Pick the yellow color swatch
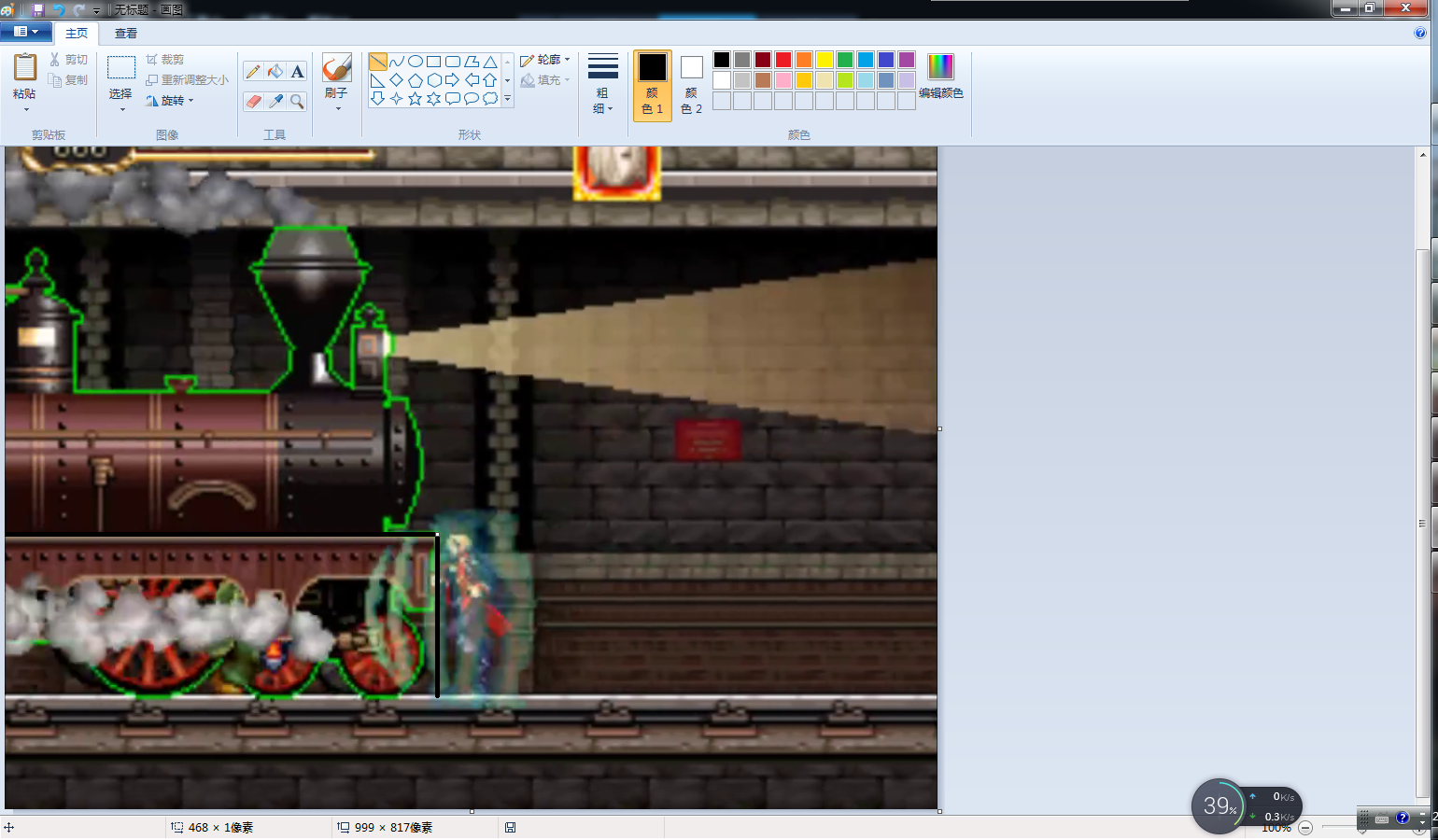Screen dimensions: 1438x840 825,60
